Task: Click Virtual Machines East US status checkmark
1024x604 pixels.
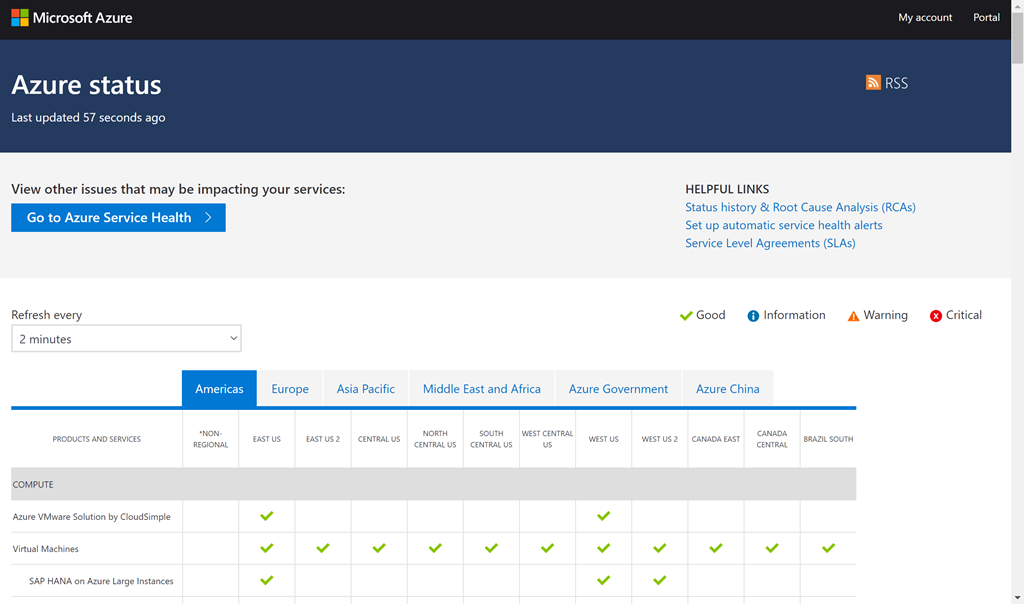Action: click(267, 549)
